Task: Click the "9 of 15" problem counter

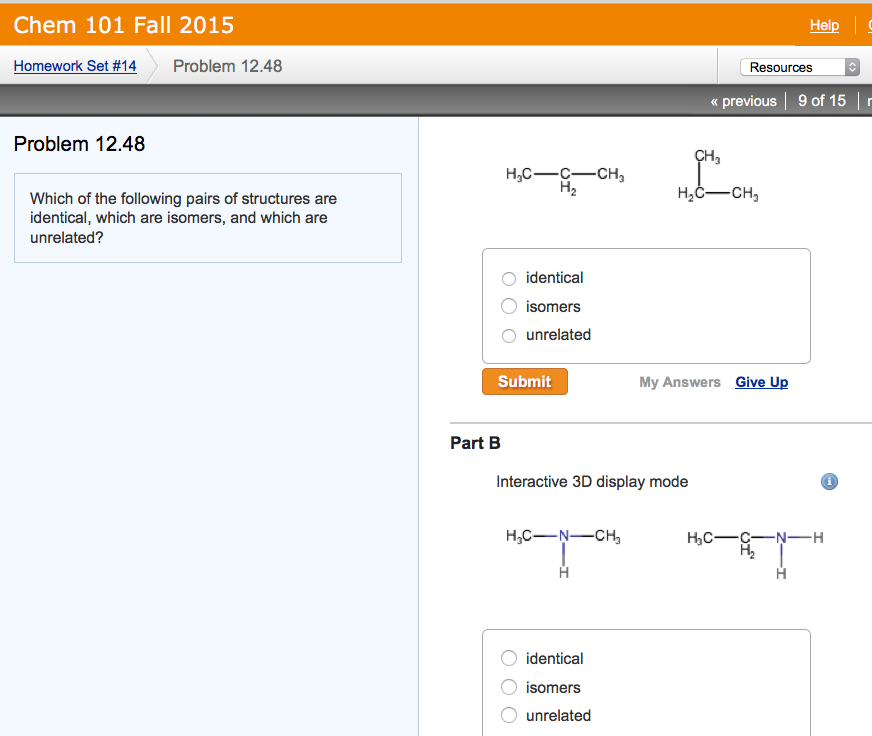Action: (821, 100)
